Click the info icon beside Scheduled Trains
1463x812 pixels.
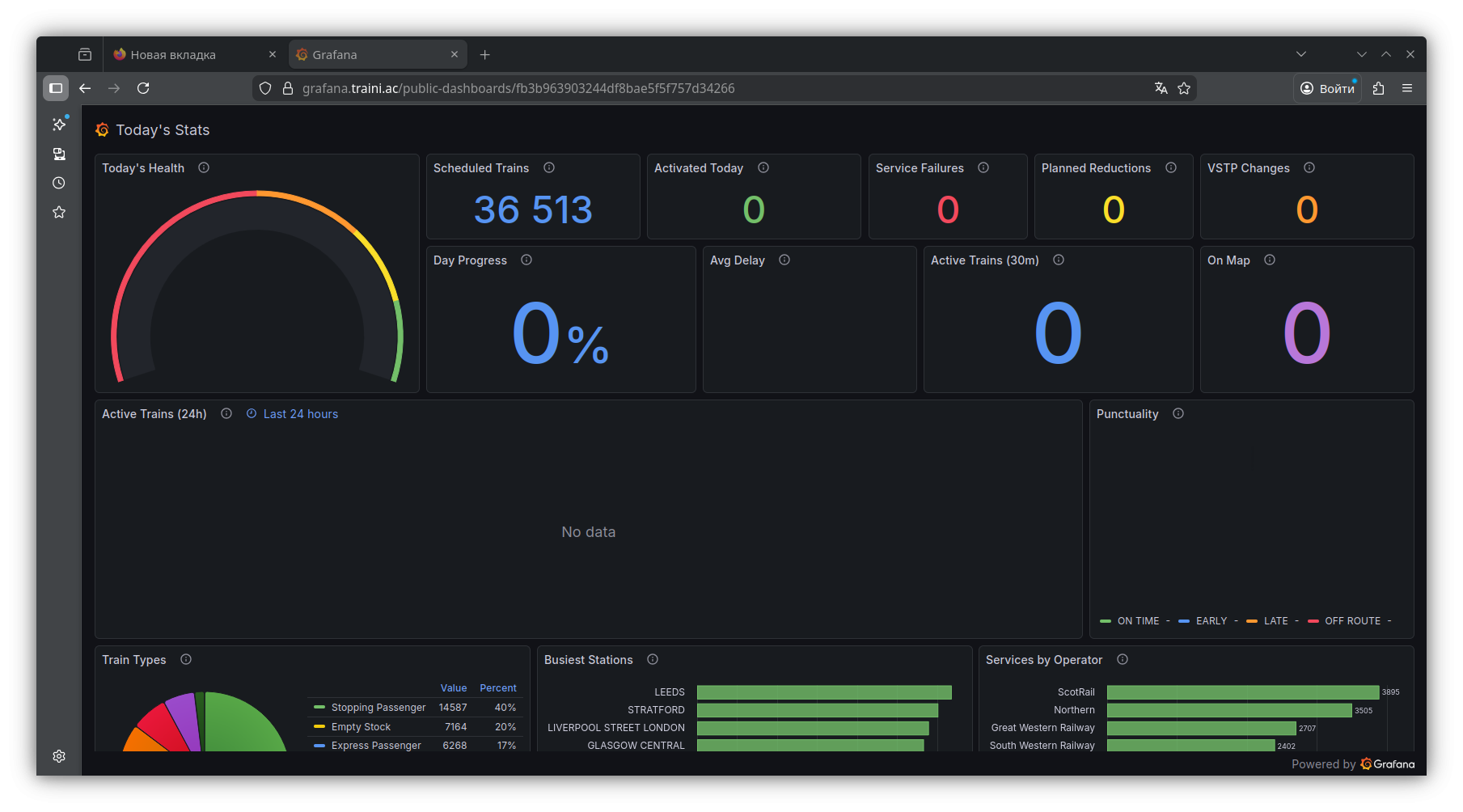(x=549, y=168)
